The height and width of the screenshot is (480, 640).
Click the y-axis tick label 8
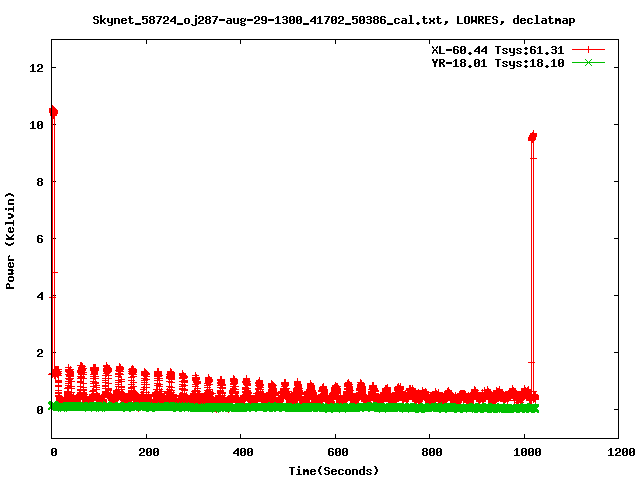point(40,182)
